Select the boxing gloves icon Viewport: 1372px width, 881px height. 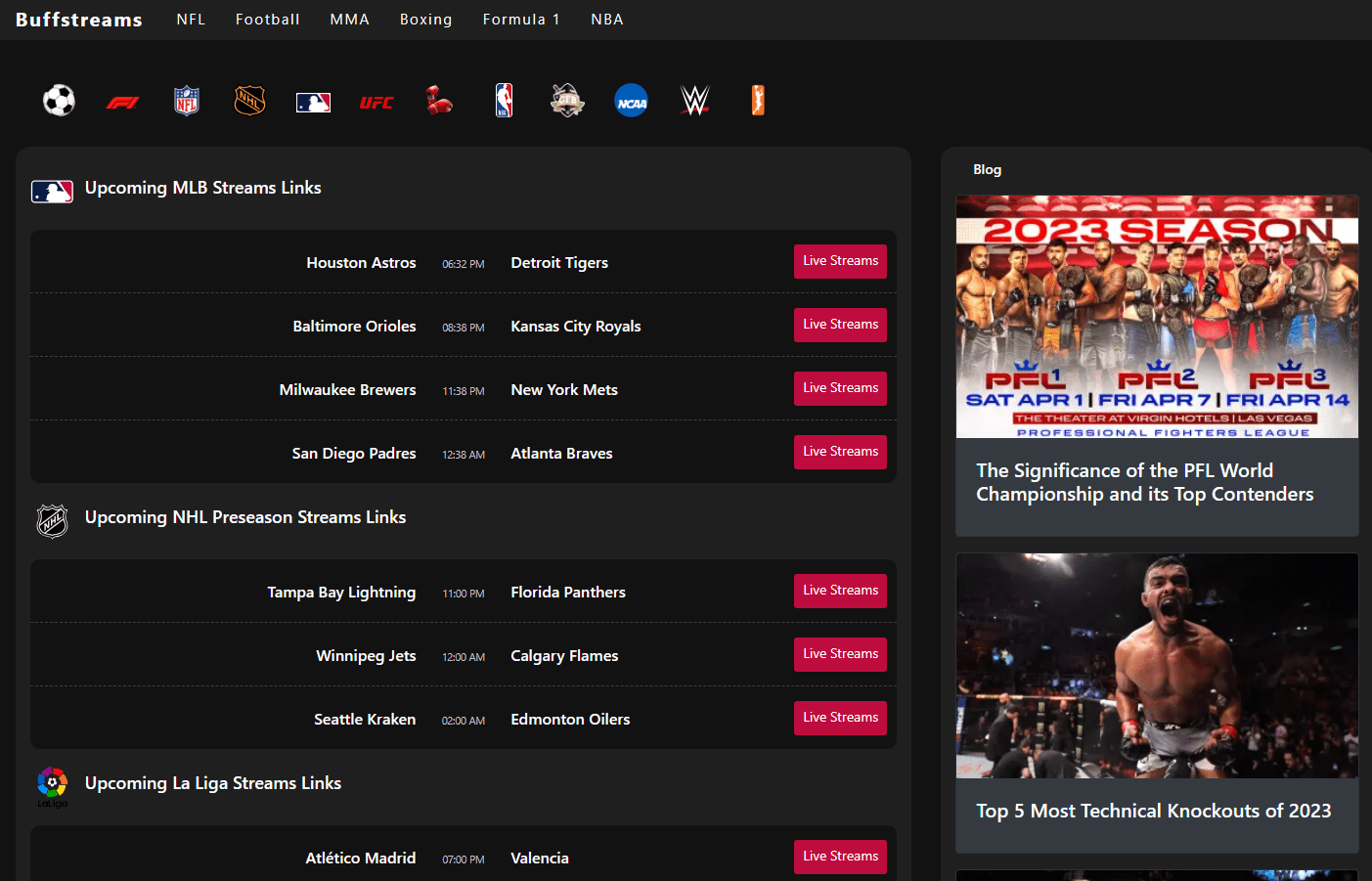(x=439, y=100)
